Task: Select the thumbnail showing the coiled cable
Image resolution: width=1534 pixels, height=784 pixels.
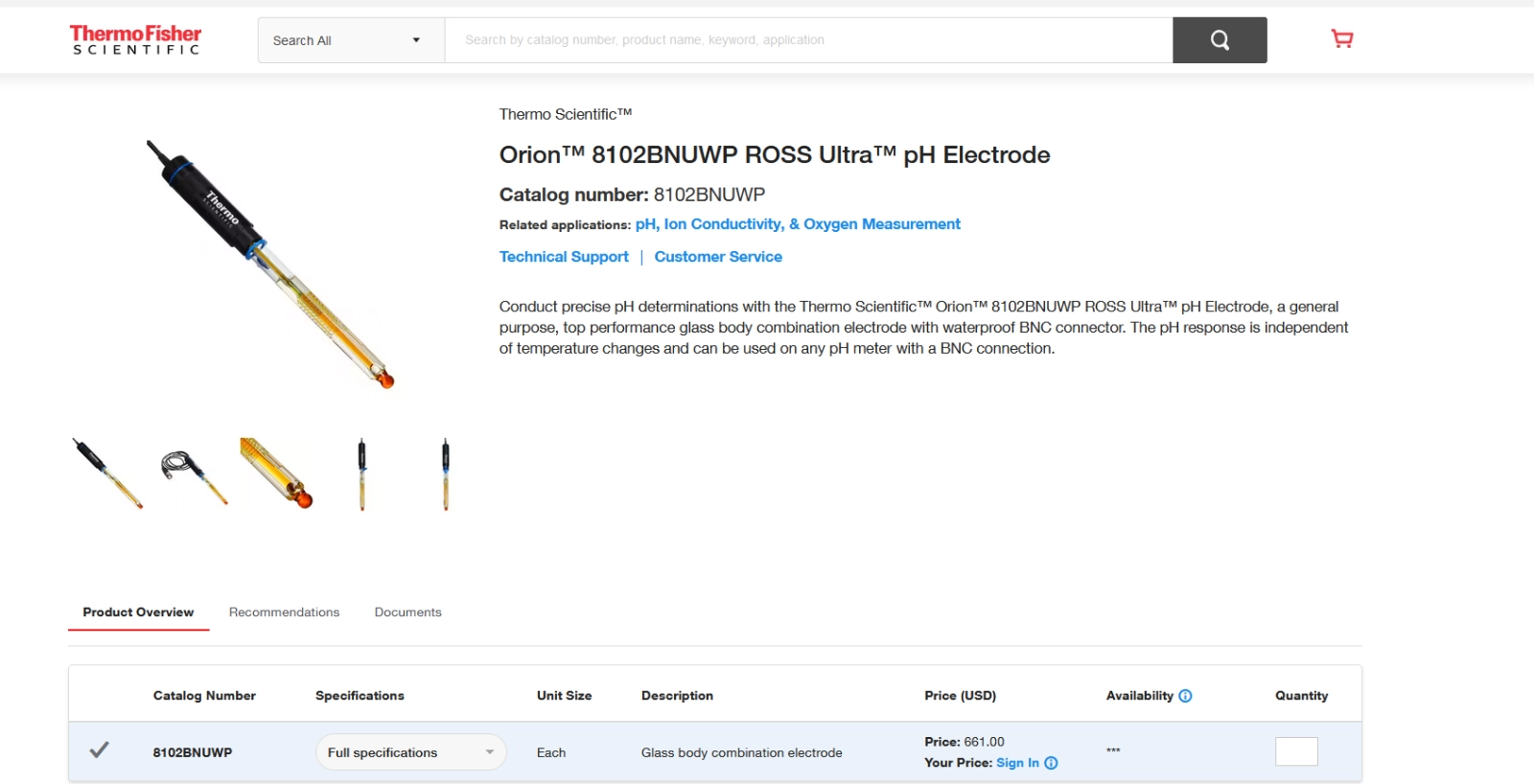Action: [x=195, y=476]
